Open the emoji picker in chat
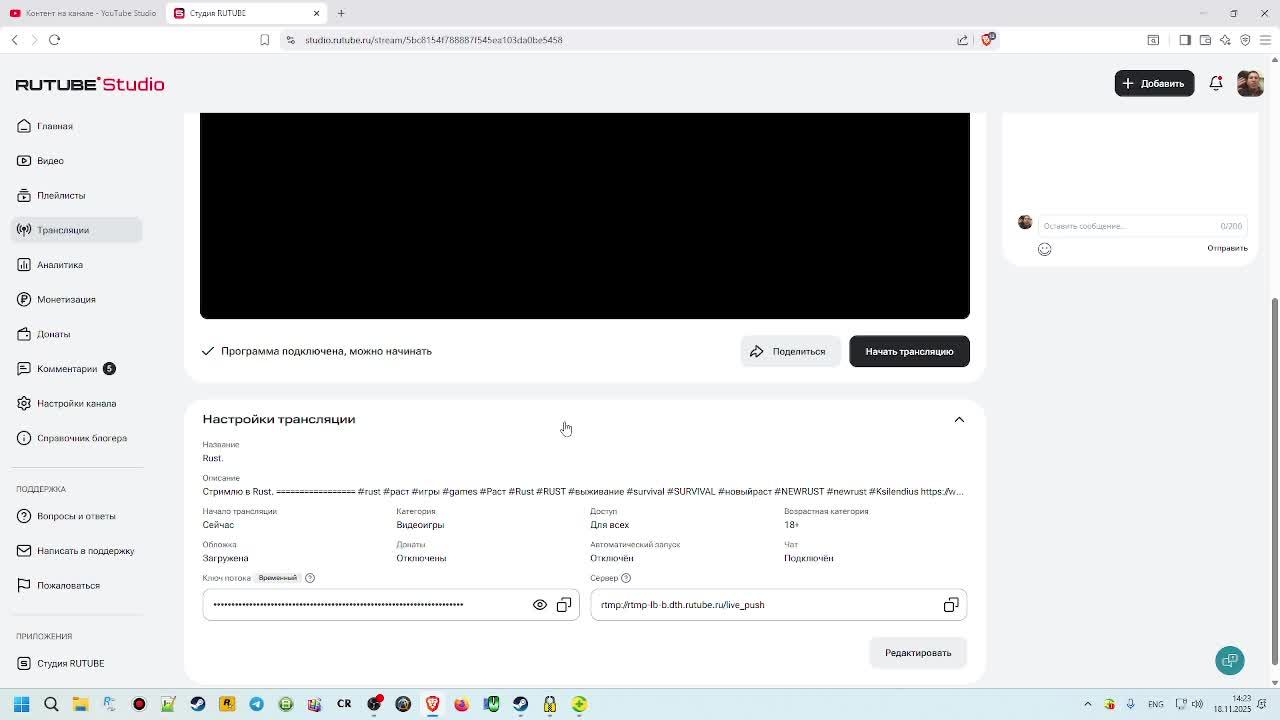1280x720 pixels. tap(1044, 249)
